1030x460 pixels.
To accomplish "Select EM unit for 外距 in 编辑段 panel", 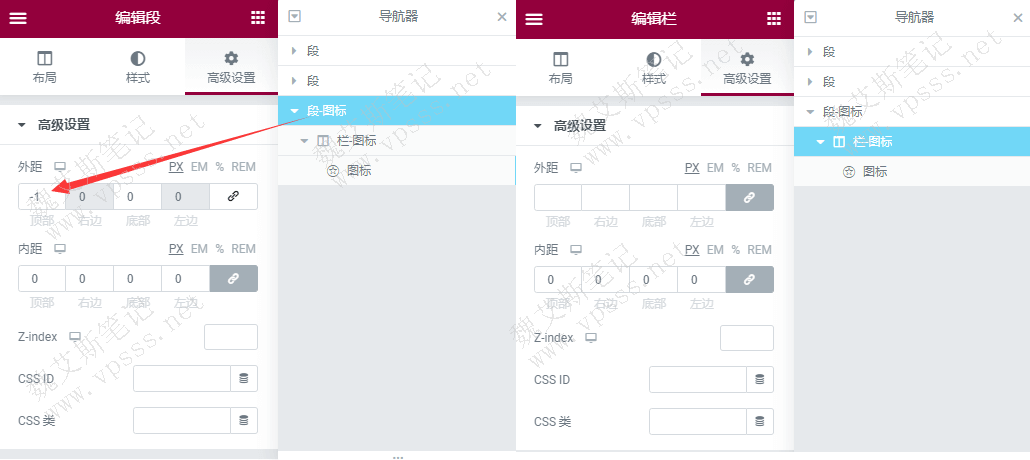I will click(199, 167).
